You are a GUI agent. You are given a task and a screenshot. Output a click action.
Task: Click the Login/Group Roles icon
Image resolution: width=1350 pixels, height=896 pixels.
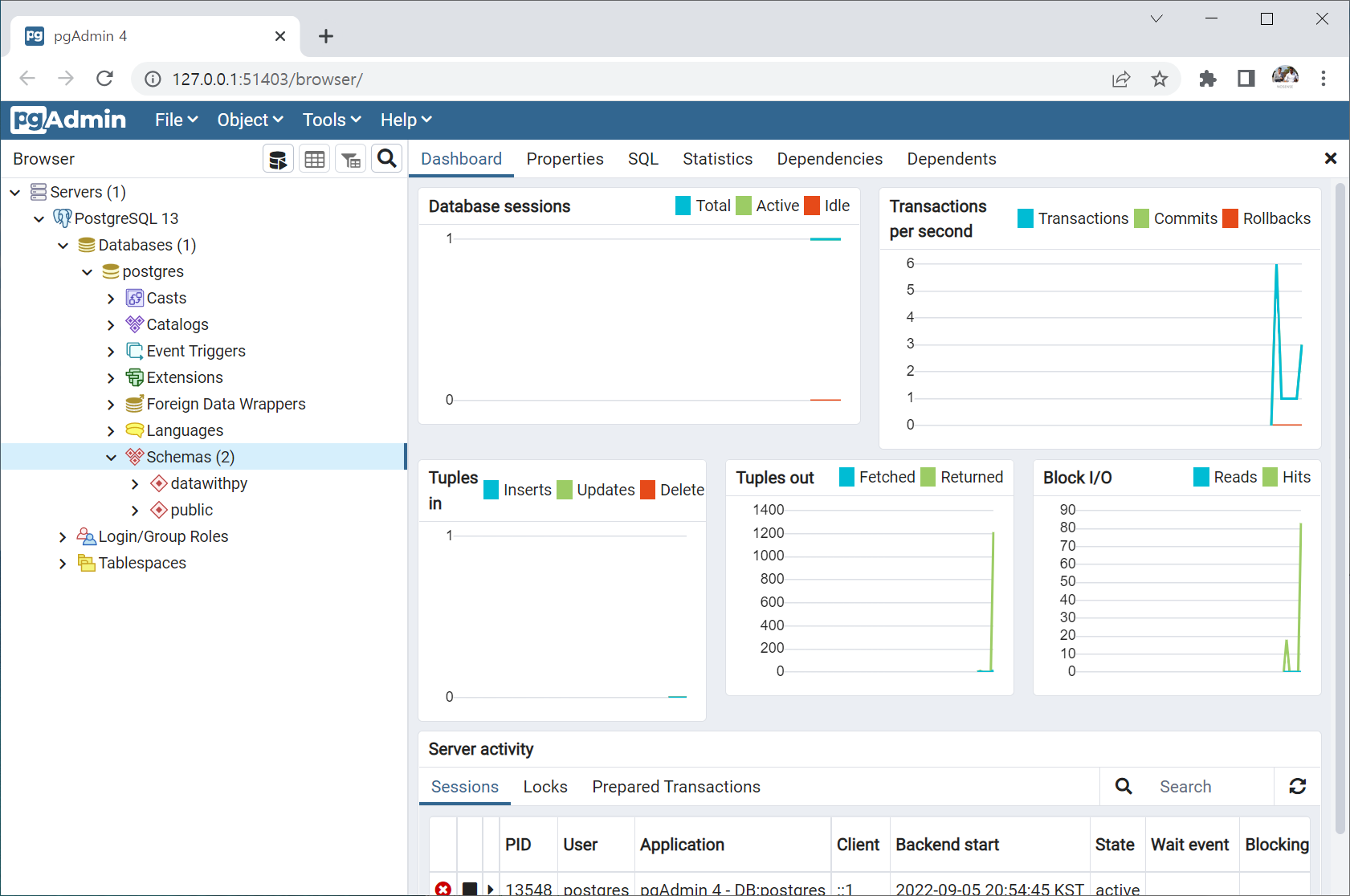click(87, 536)
